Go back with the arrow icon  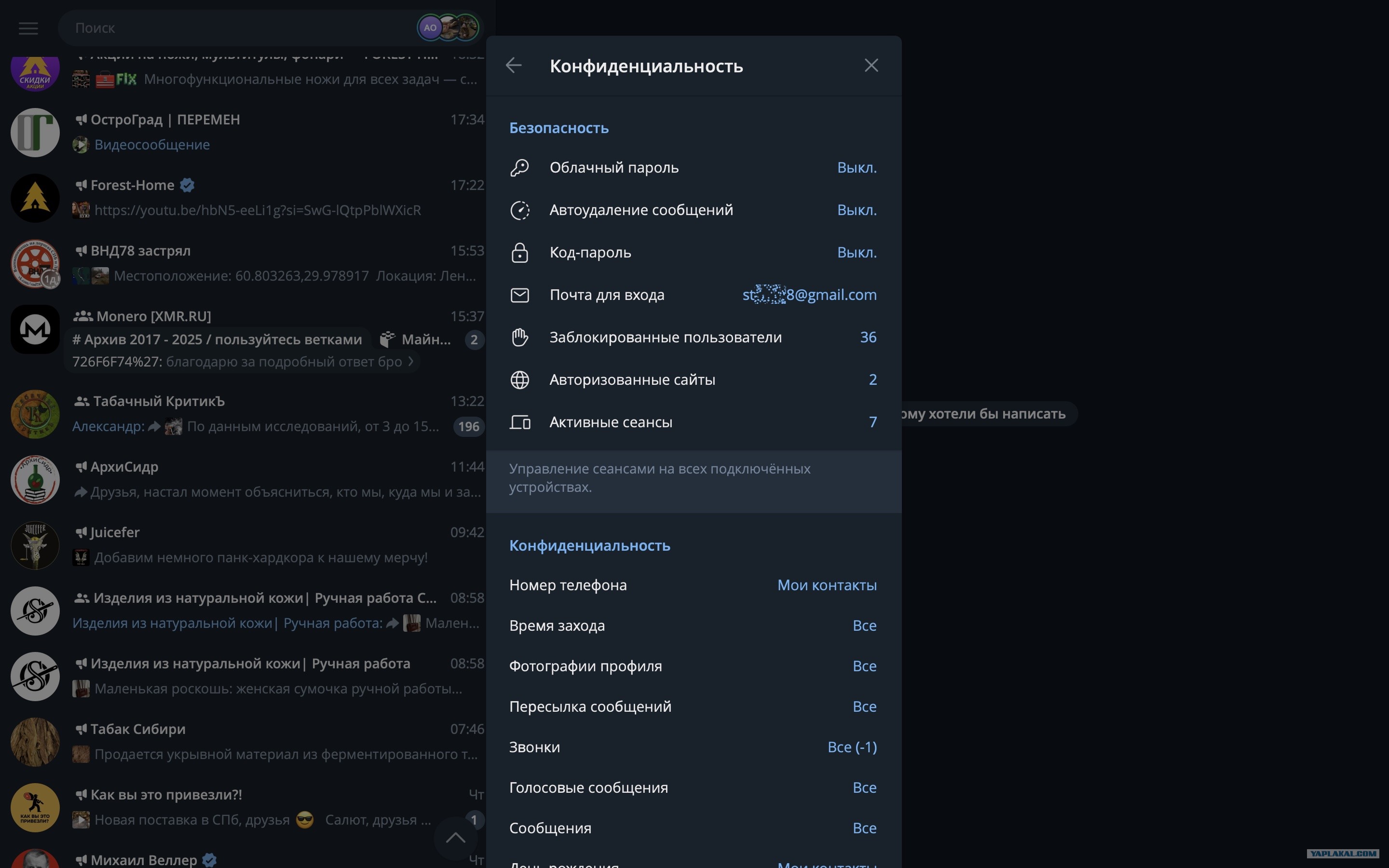(x=514, y=66)
